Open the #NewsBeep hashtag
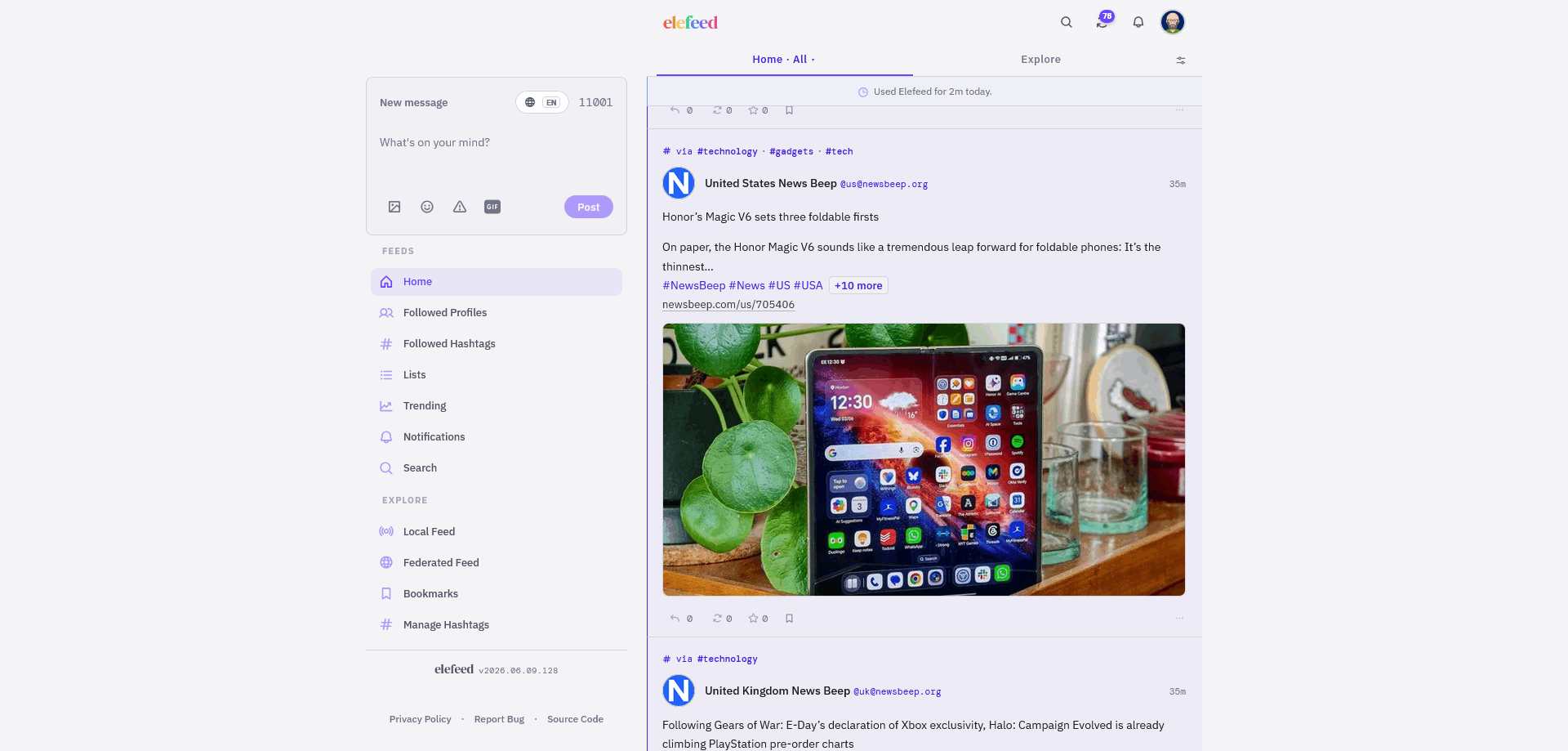This screenshot has height=751, width=1568. coord(693,285)
